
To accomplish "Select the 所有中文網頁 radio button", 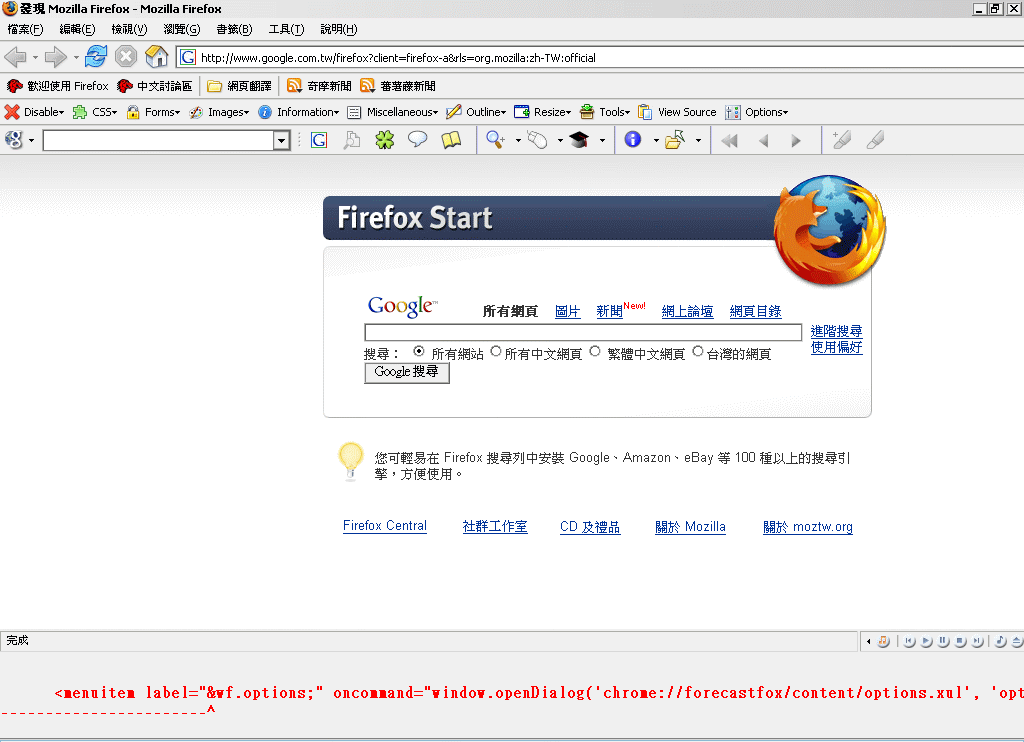I will 496,351.
